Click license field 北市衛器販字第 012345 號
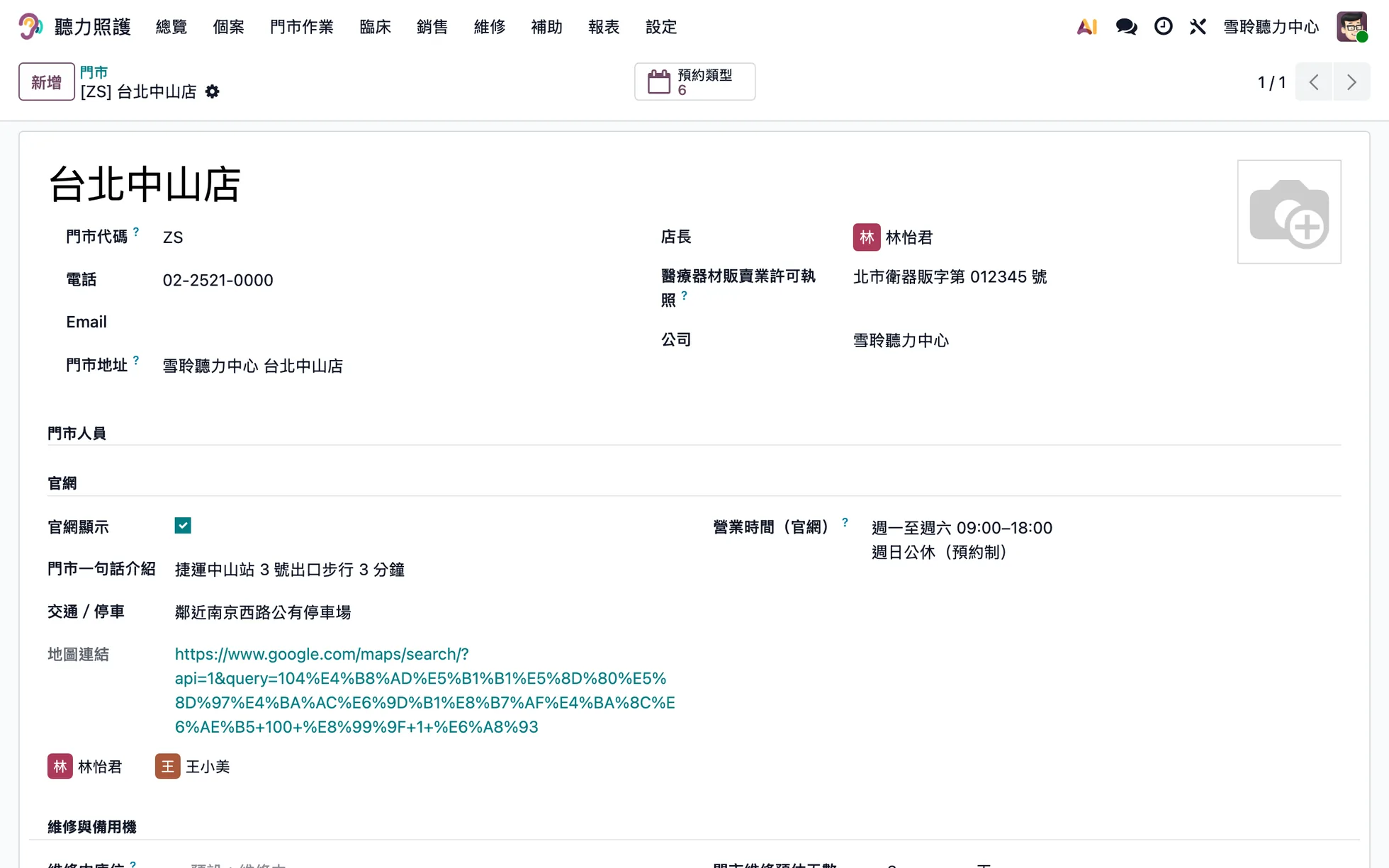 click(950, 277)
